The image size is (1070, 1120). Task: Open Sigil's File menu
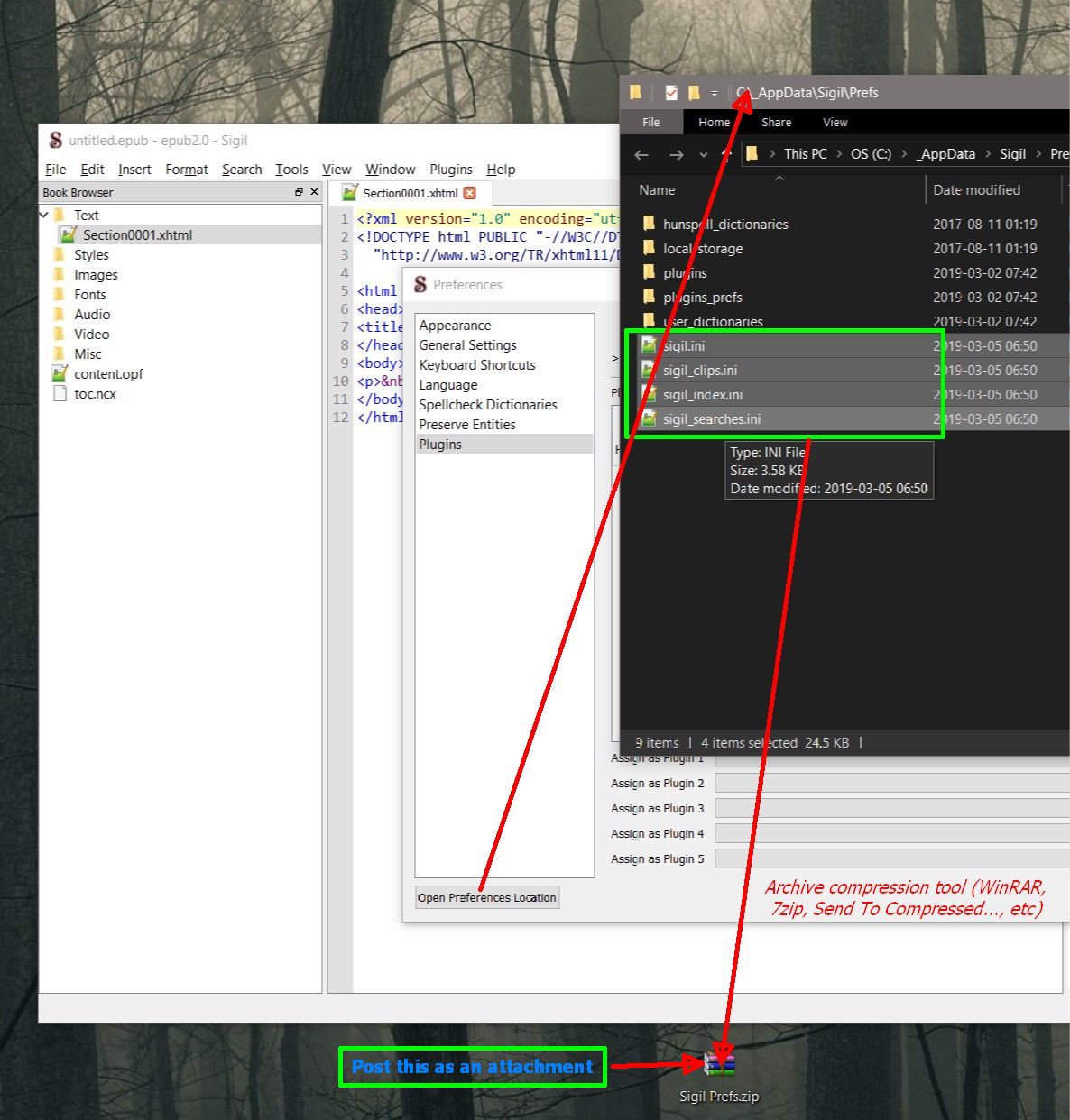coord(56,170)
